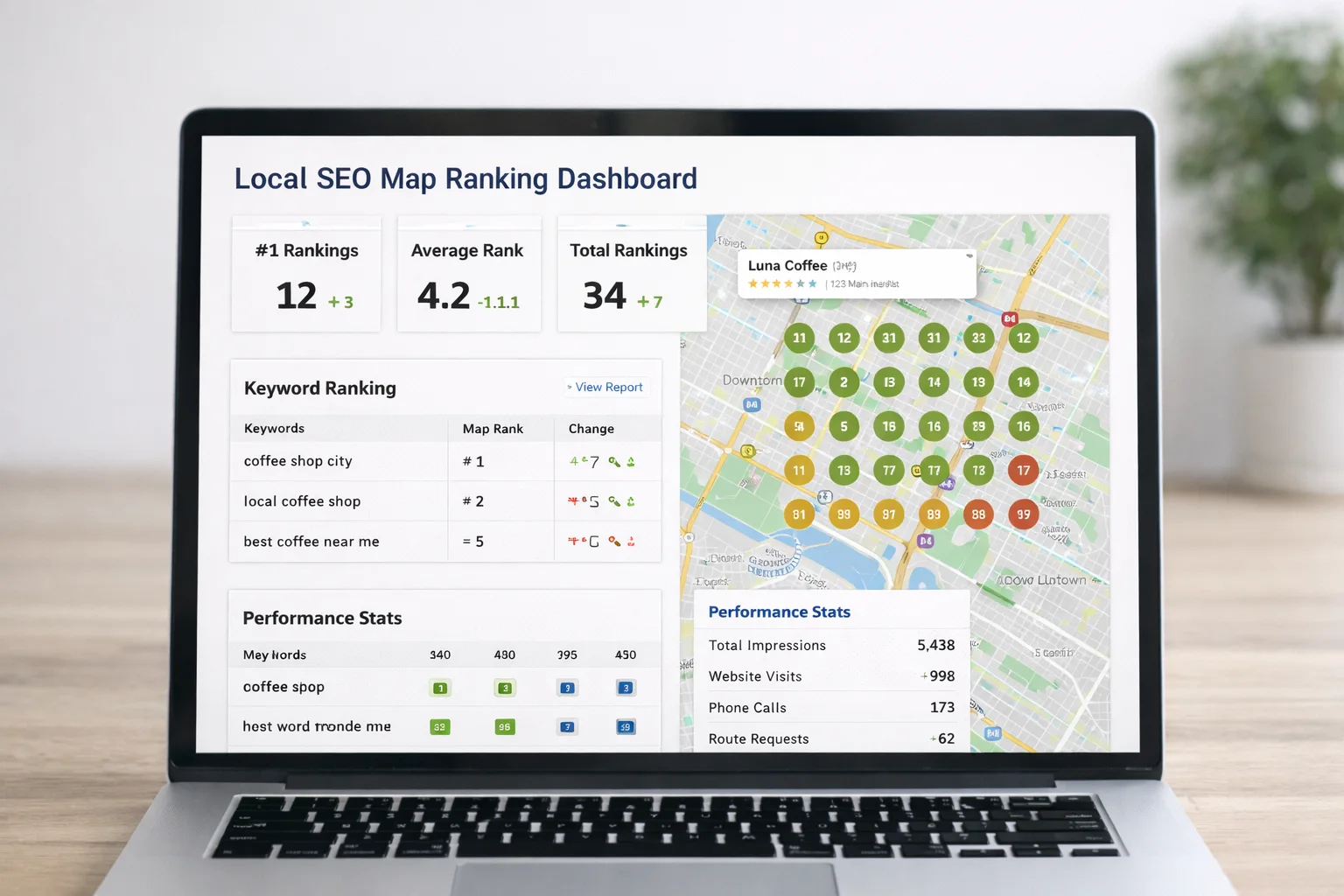Open the Performance Stats section
Screen dimensions: 1344x896
pos(322,618)
